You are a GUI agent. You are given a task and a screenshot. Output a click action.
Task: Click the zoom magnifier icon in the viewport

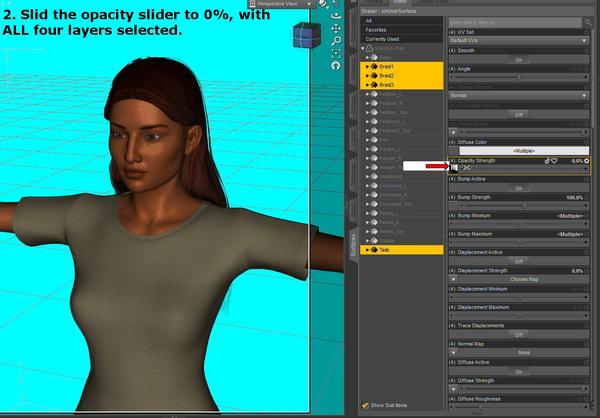336,41
